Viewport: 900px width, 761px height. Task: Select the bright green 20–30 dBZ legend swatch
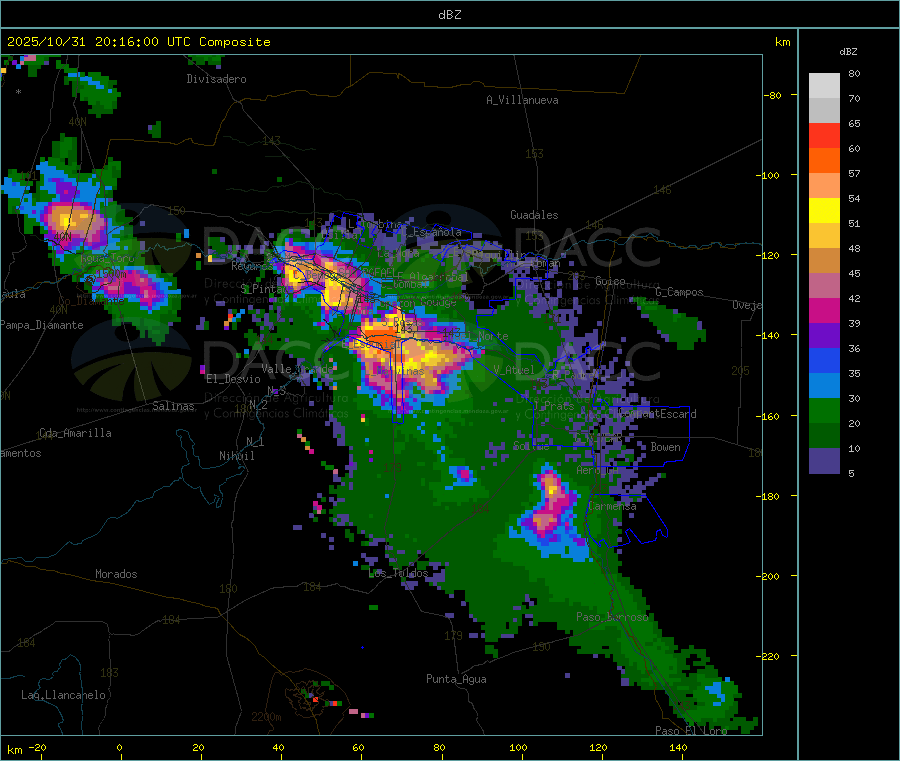click(x=824, y=411)
